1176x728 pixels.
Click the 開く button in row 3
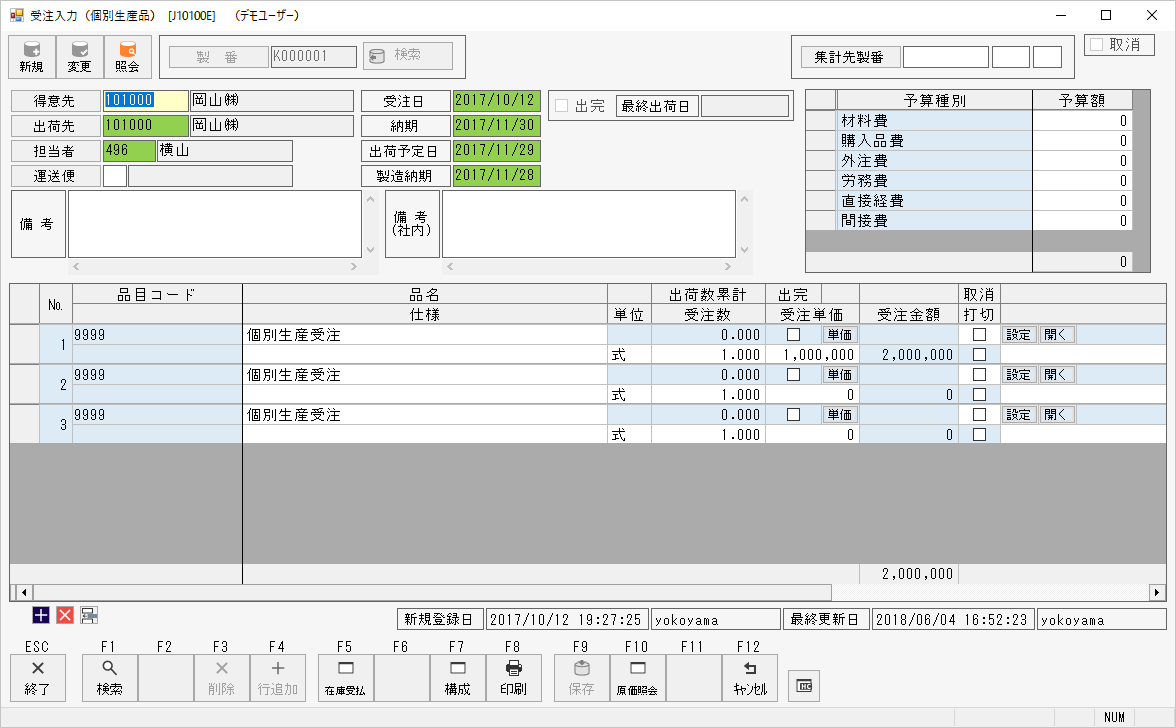[x=1057, y=415]
